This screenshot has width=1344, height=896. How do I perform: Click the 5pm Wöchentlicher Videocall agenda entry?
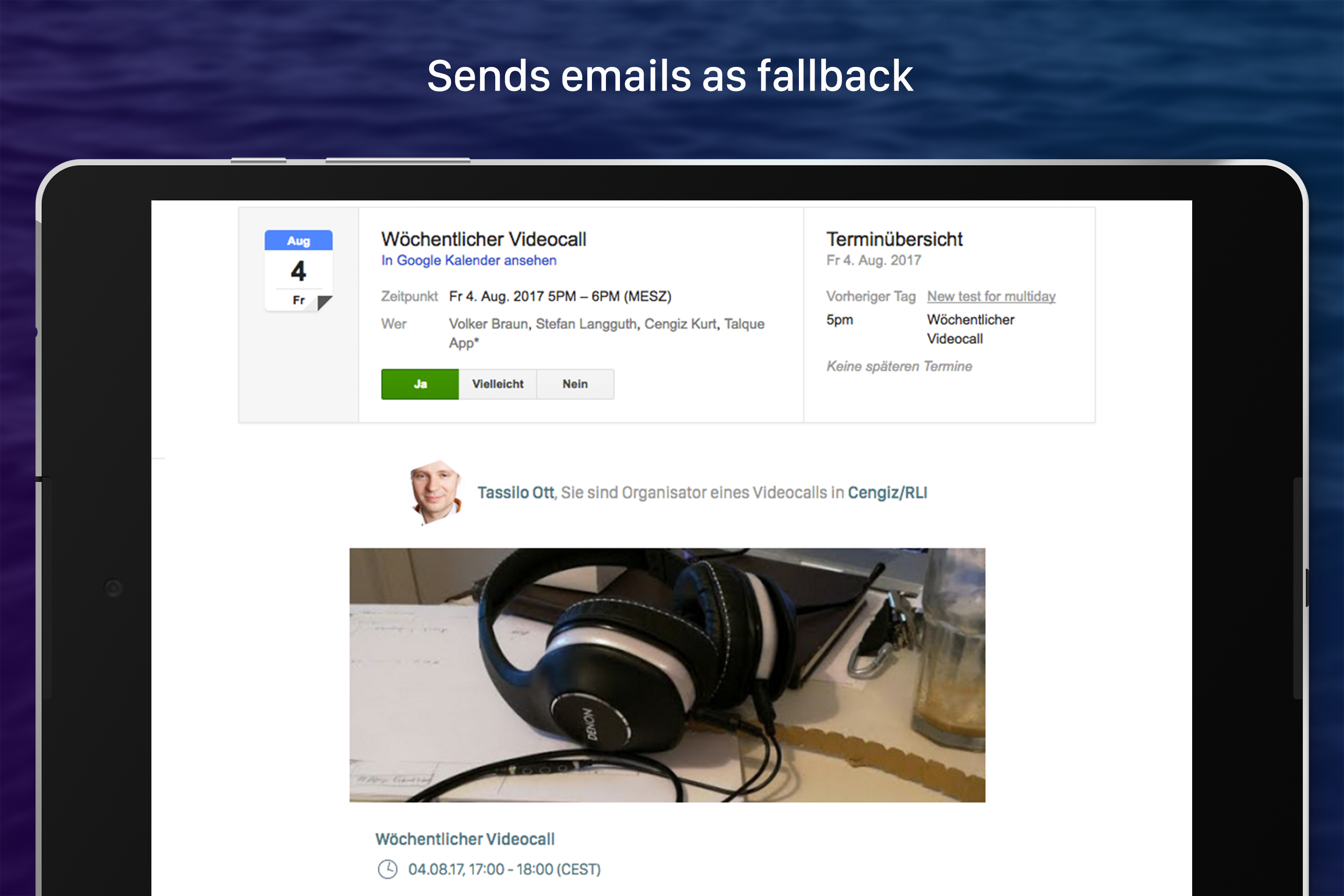920,329
